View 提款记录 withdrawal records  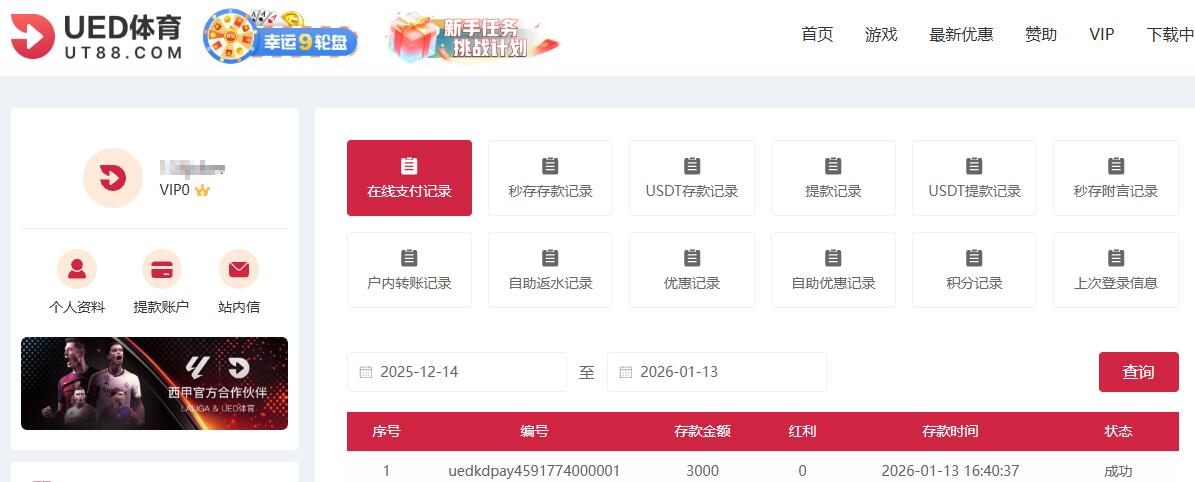click(833, 177)
